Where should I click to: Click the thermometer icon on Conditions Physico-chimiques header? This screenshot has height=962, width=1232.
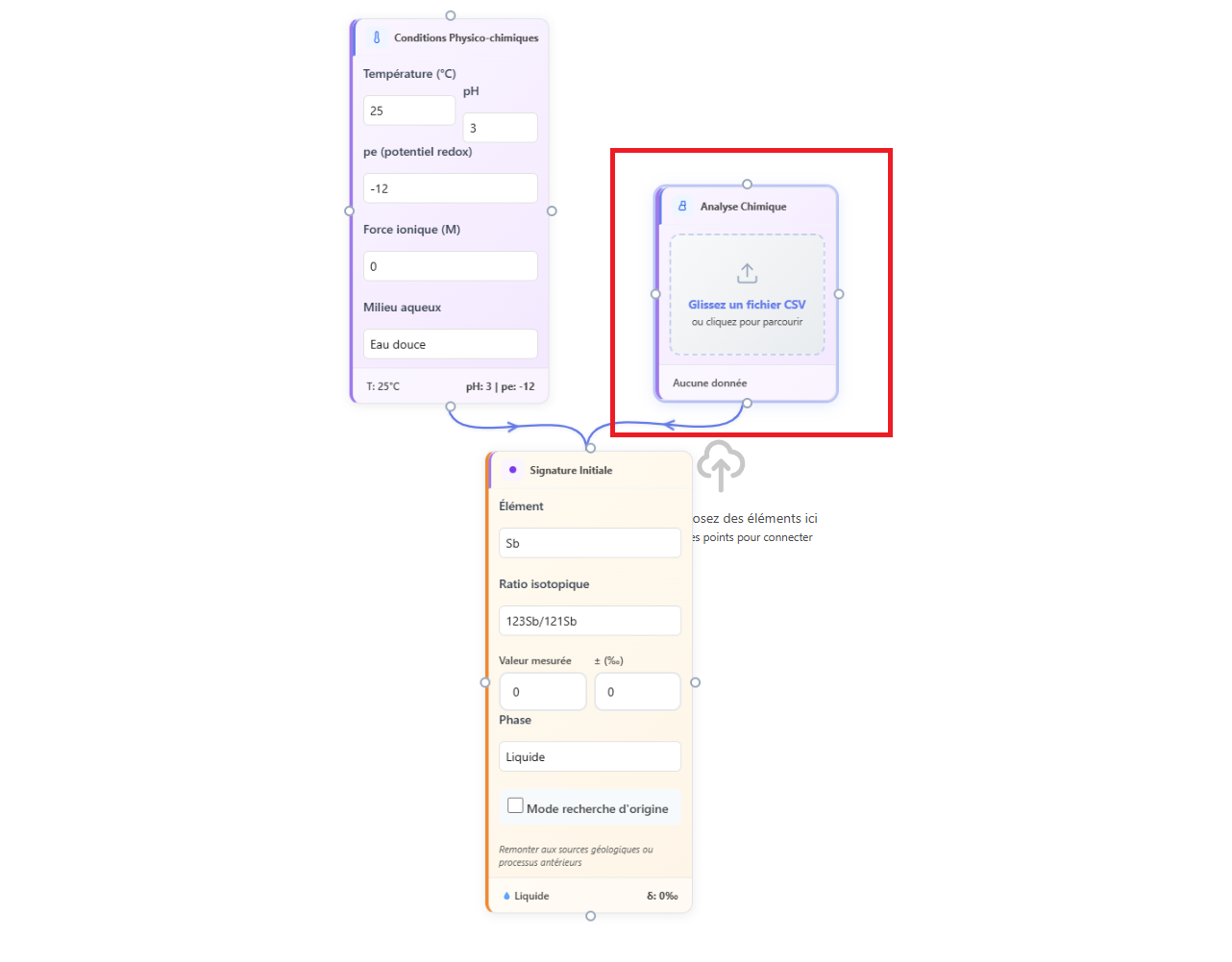click(376, 37)
